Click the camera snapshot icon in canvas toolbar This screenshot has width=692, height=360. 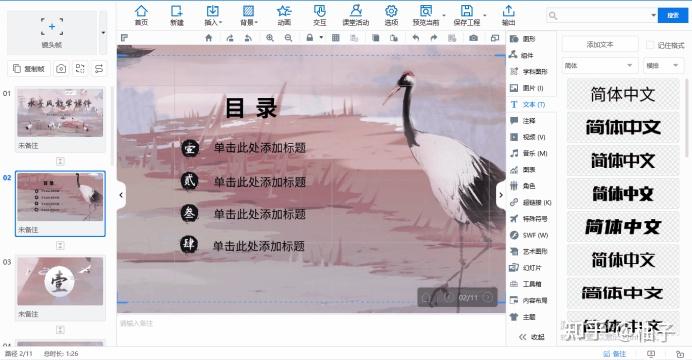474,38
